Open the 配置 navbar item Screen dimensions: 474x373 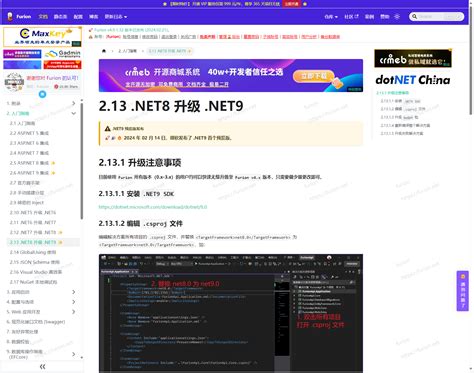coord(78,16)
